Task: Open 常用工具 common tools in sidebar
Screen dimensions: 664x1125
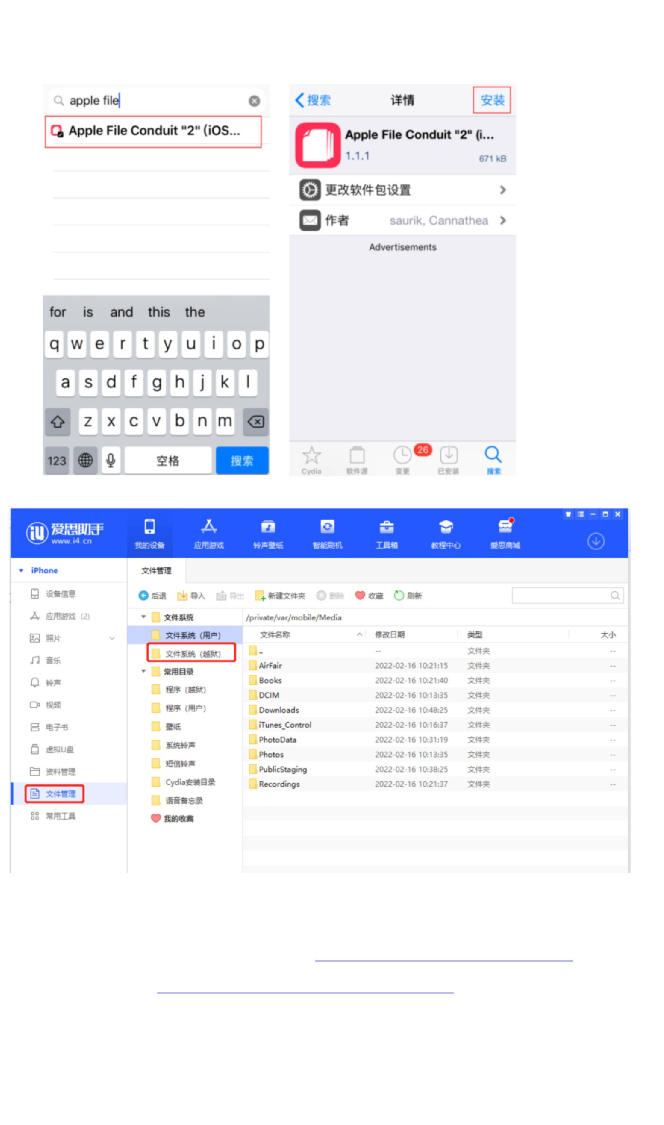Action: (x=53, y=816)
